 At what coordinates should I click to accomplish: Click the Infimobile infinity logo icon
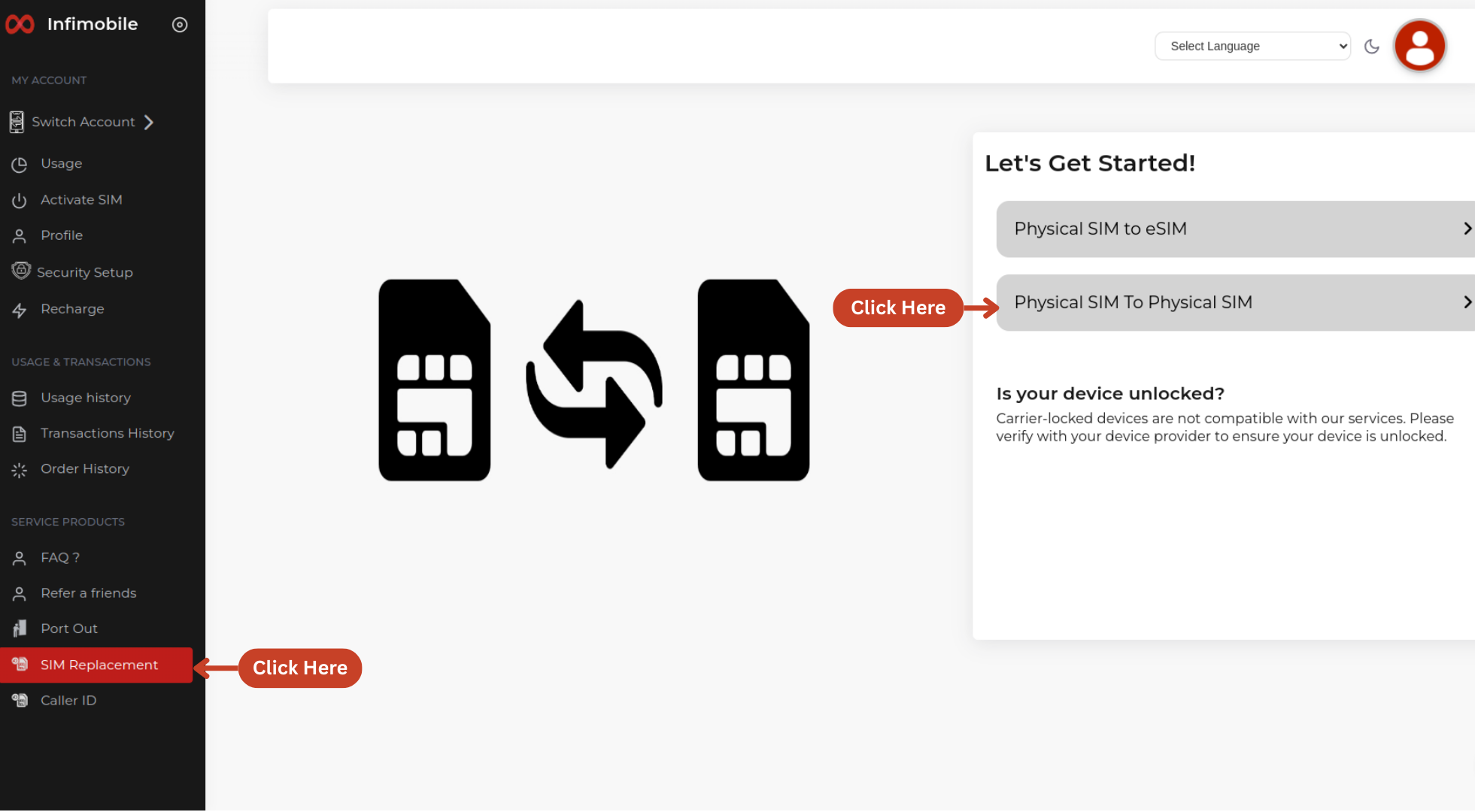pos(20,25)
